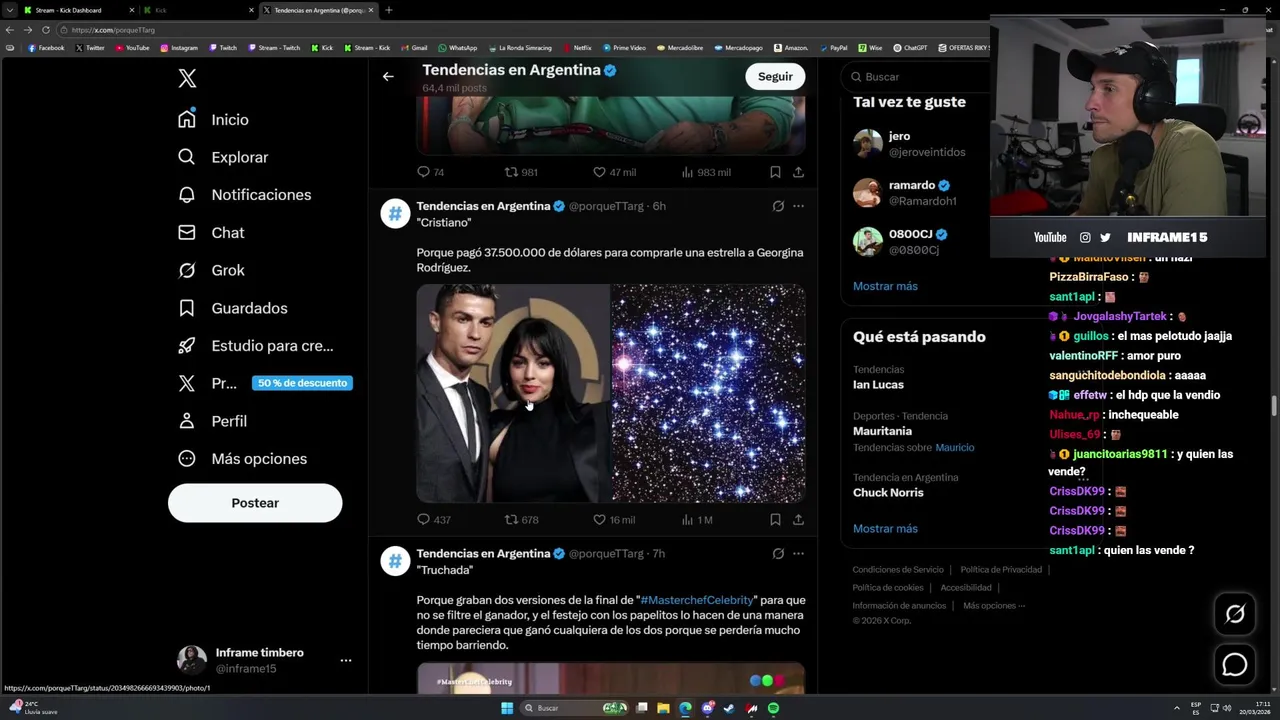
Task: Repost the post with 981 reposts
Action: pyautogui.click(x=520, y=172)
